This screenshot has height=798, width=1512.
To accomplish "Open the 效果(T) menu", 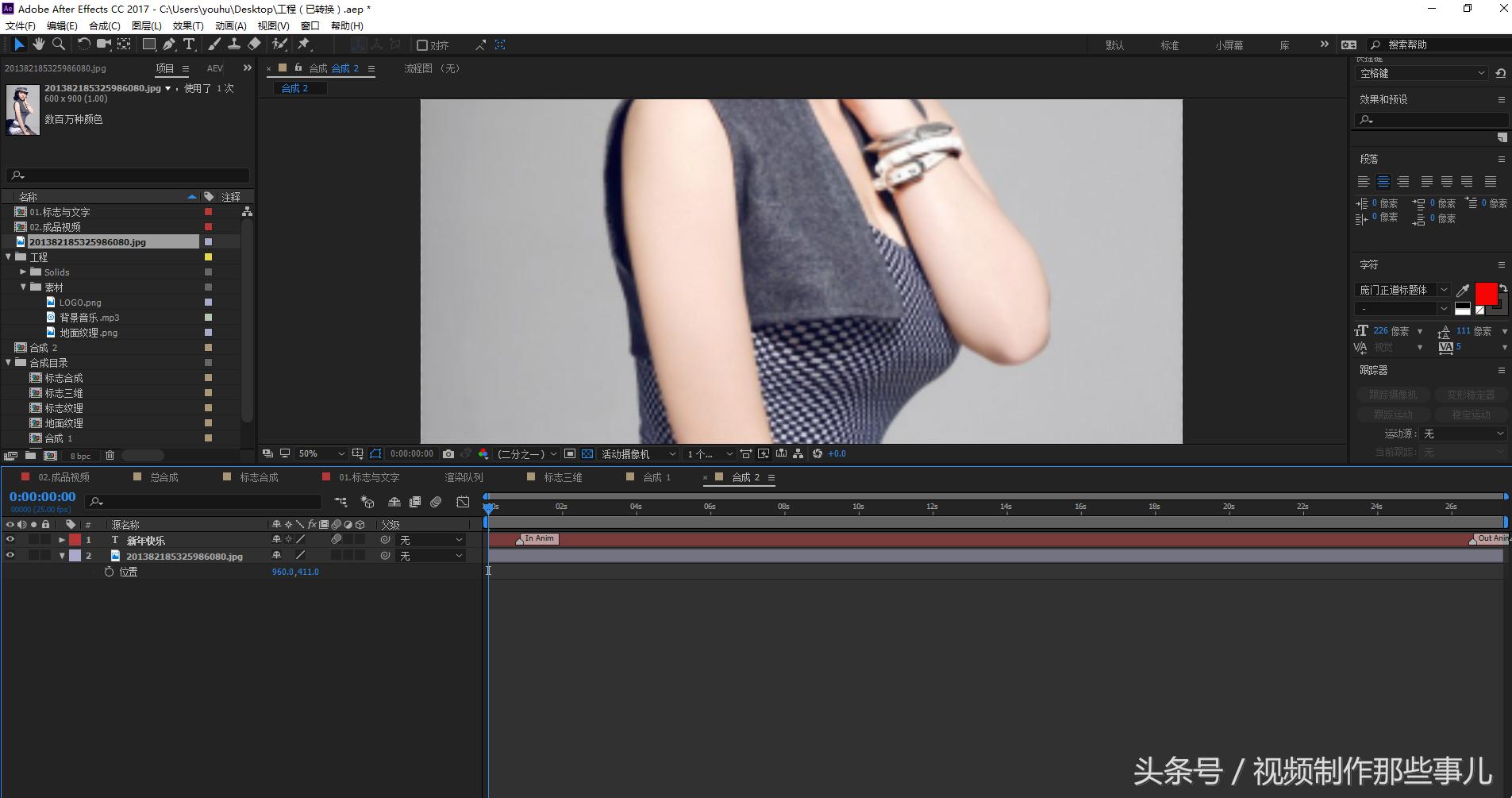I will [x=188, y=26].
